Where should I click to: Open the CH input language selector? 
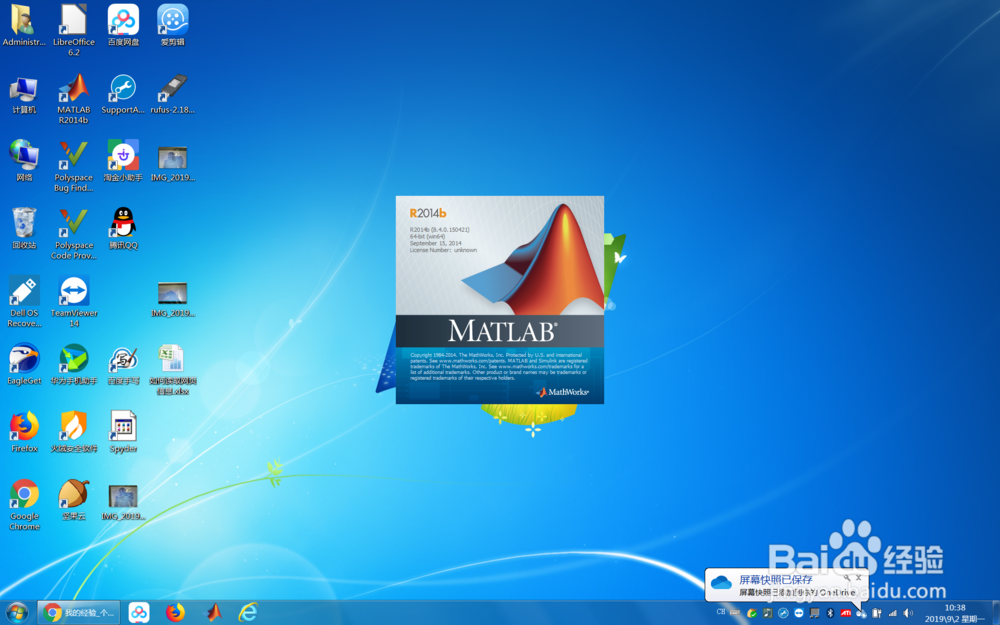(721, 612)
